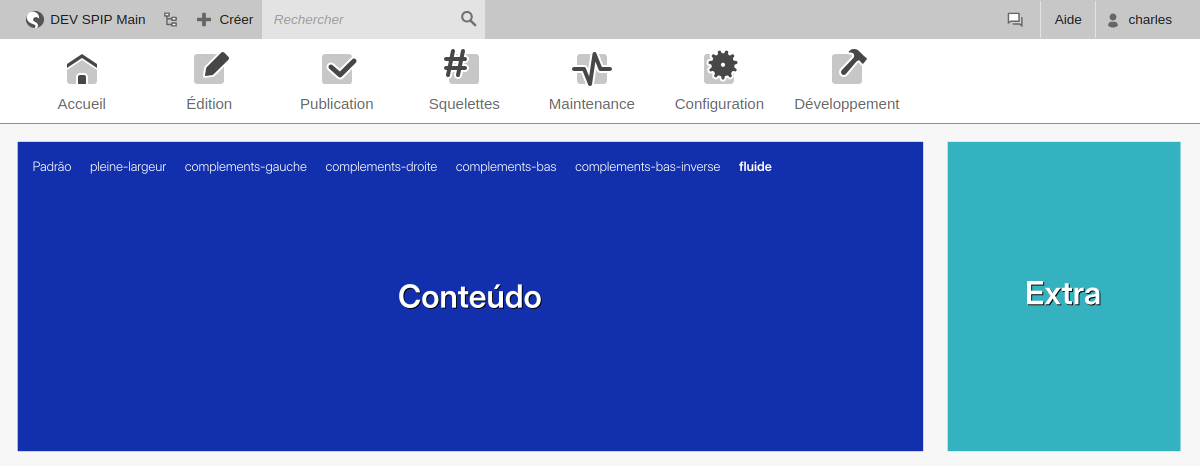
Task: Open the Squelettes hash icon
Action: [463, 68]
